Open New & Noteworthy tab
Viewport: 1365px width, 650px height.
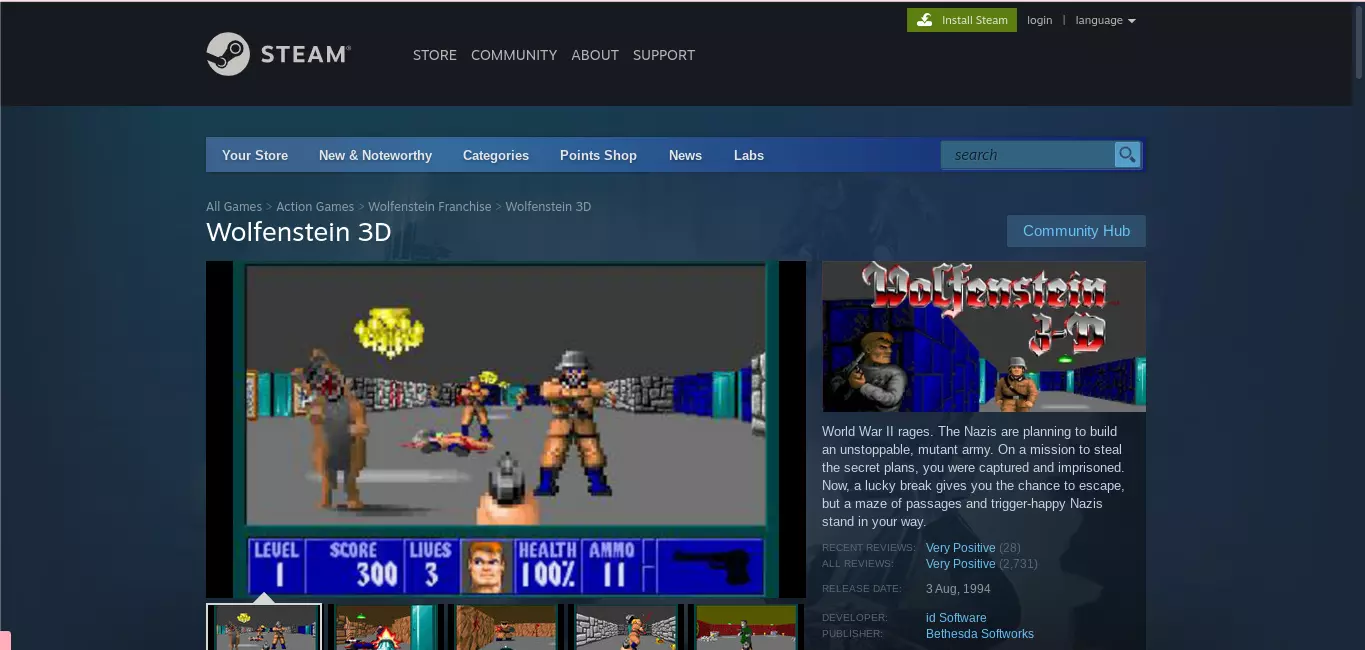point(375,155)
